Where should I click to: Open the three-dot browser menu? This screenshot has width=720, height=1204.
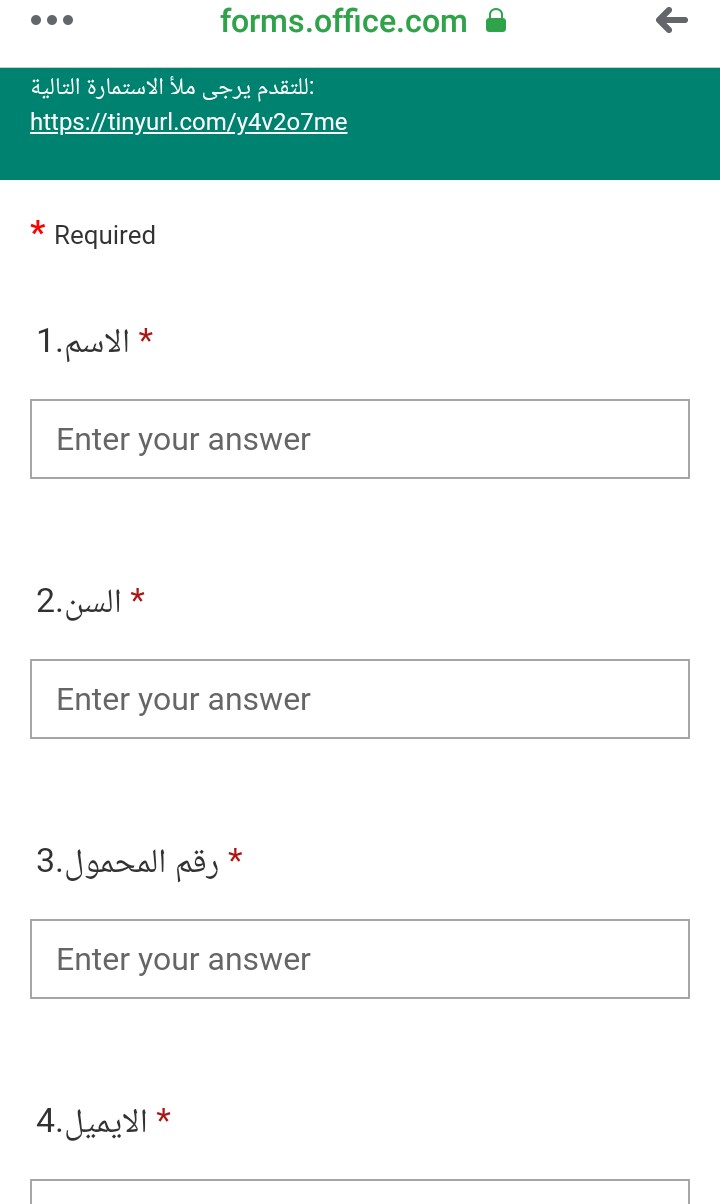[x=52, y=20]
